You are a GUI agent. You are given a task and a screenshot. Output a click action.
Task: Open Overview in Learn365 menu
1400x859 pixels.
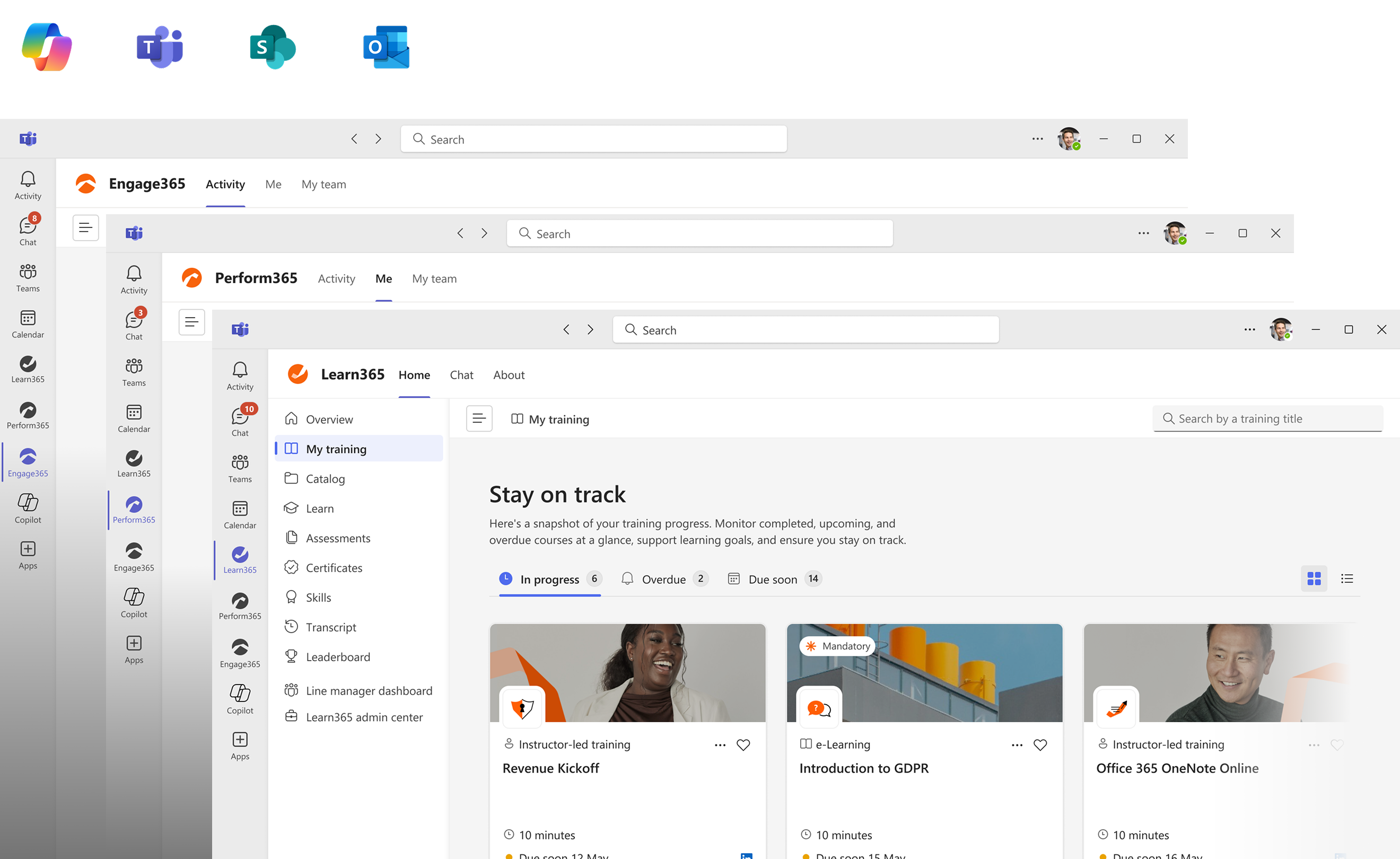click(x=359, y=419)
